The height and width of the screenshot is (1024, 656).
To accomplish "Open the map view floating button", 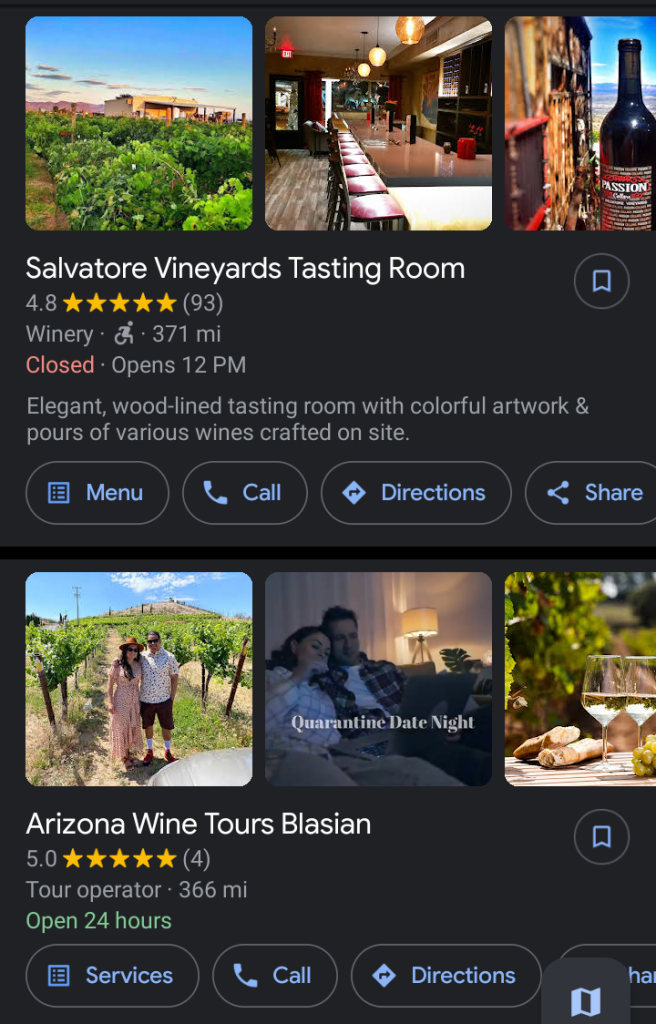I will [585, 1000].
